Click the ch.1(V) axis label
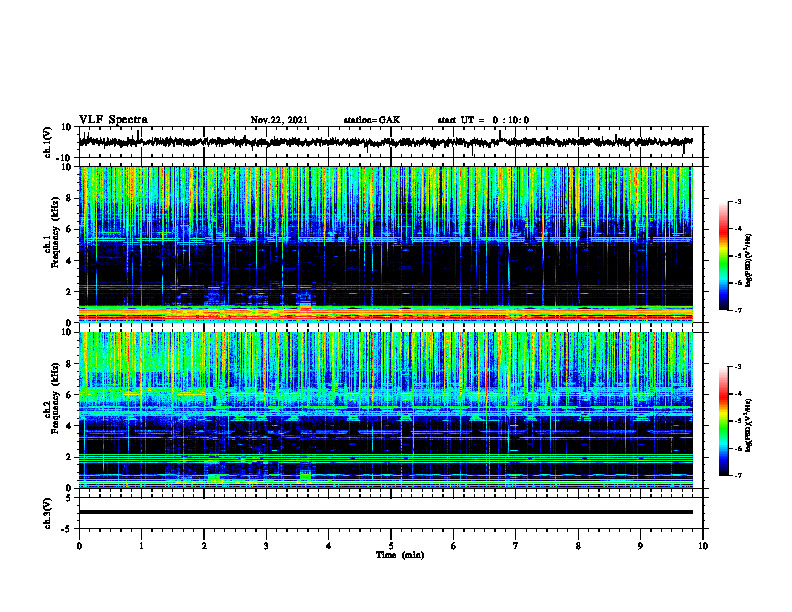 [x=48, y=142]
